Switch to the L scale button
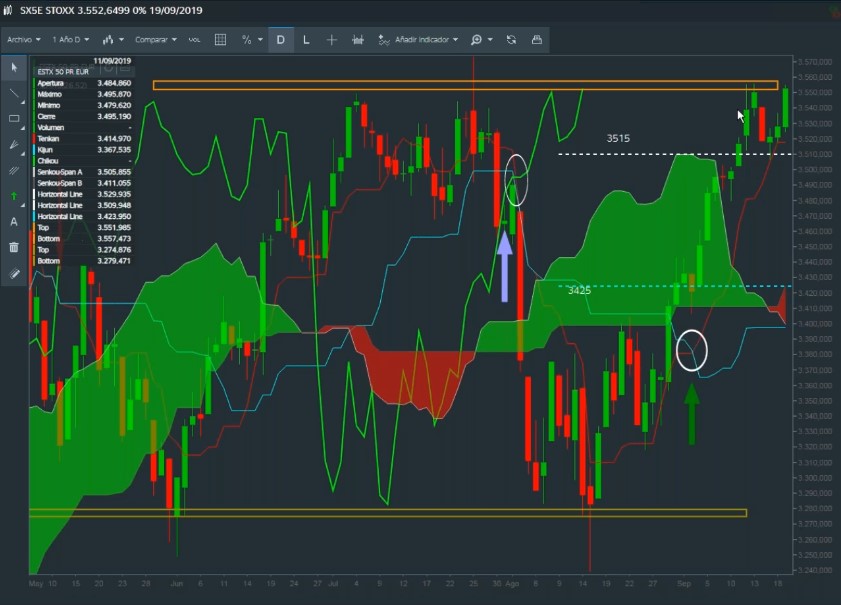The height and width of the screenshot is (605, 841). pyautogui.click(x=306, y=40)
